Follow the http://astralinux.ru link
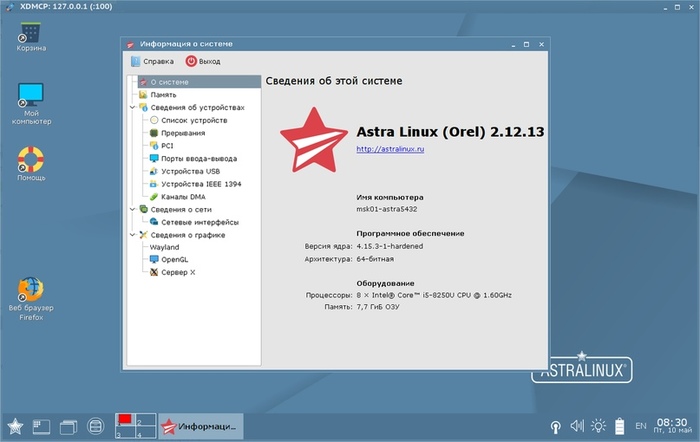 tap(390, 149)
